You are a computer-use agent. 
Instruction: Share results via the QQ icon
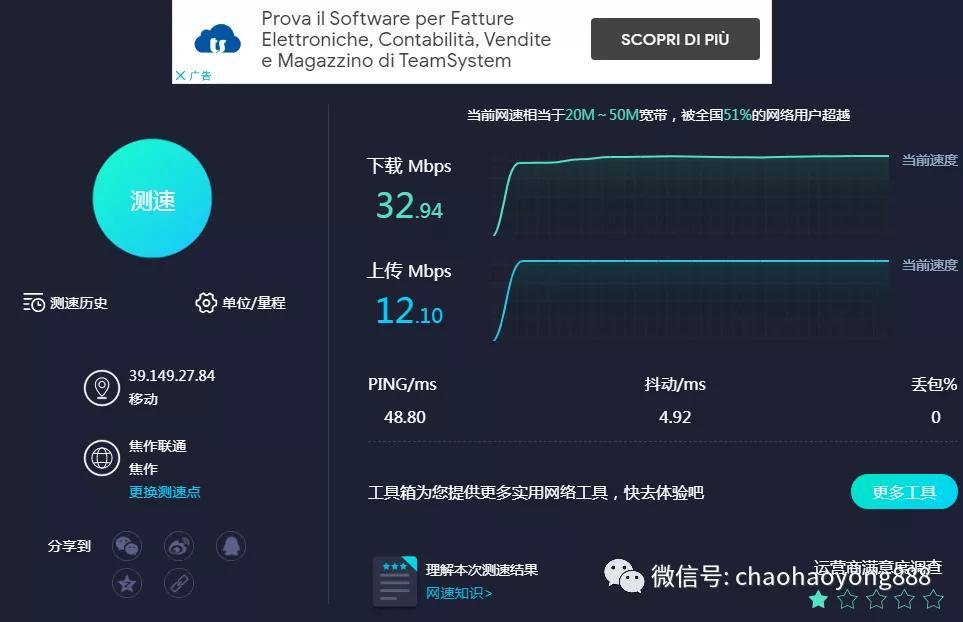click(x=229, y=545)
